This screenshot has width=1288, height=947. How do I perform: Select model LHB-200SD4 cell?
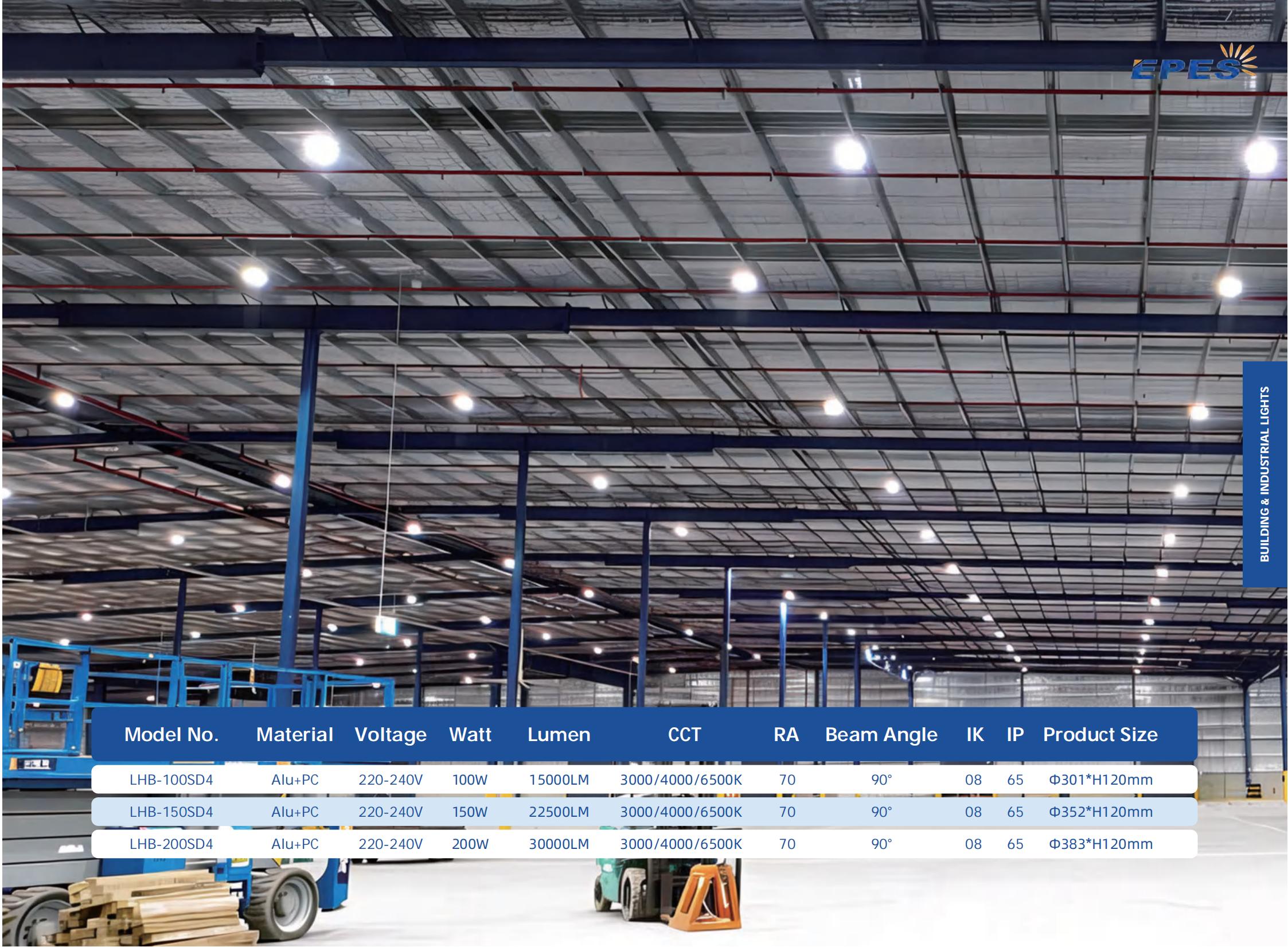coord(171,844)
